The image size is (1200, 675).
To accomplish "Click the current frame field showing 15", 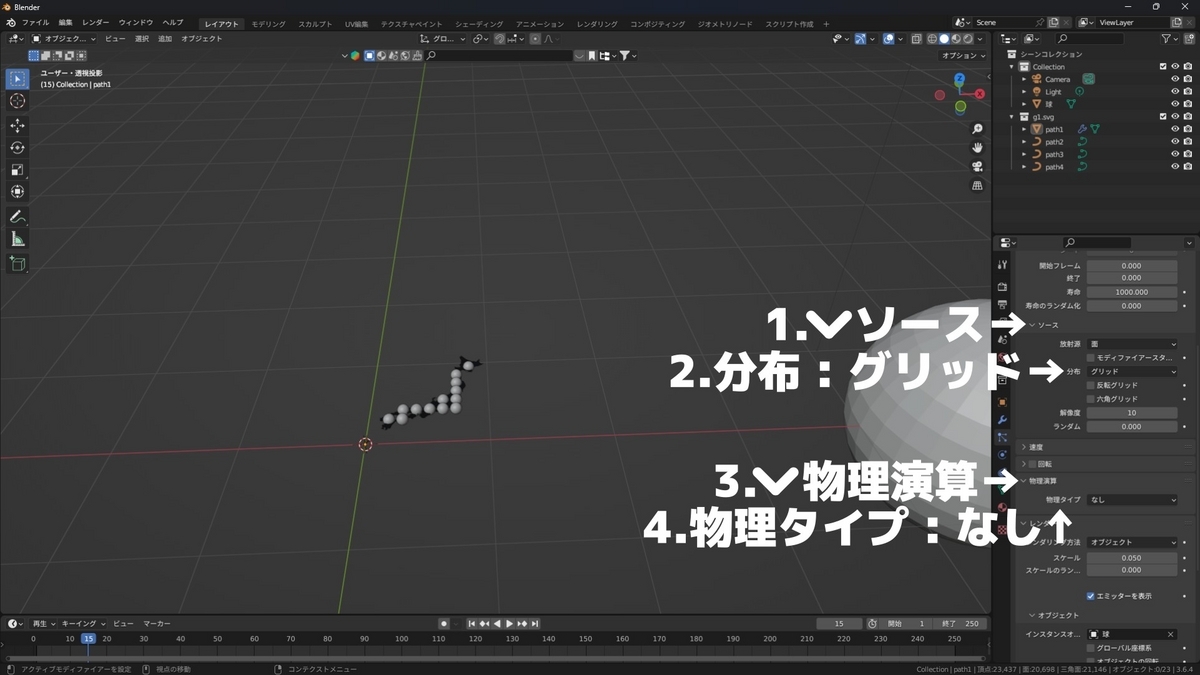I will click(838, 623).
